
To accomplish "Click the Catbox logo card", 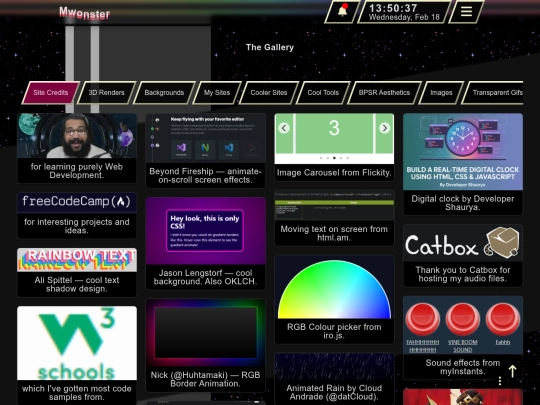I will point(463,243).
